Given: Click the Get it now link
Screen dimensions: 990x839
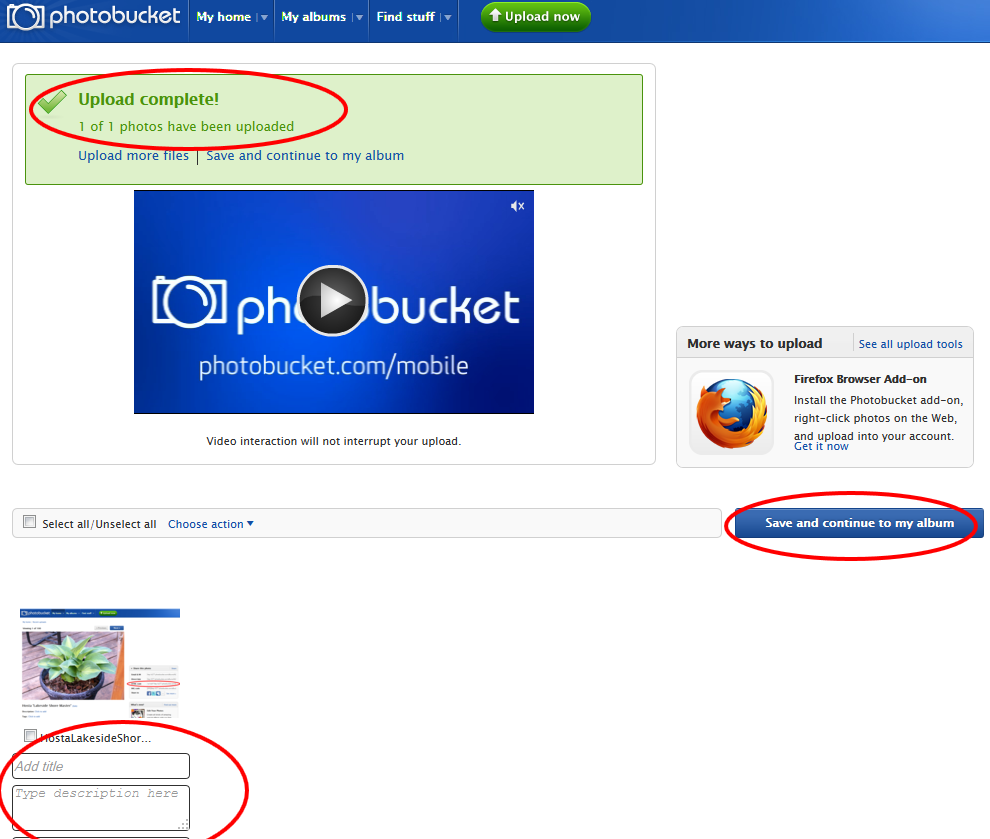Looking at the screenshot, I should coord(821,446).
